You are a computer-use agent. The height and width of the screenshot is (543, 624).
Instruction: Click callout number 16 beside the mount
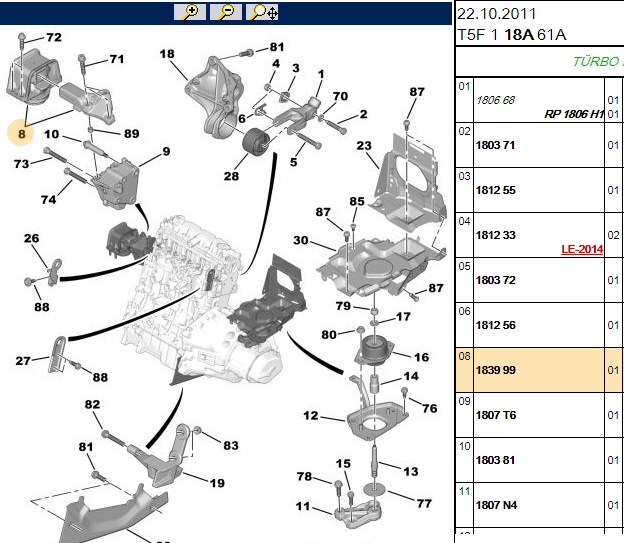click(421, 357)
